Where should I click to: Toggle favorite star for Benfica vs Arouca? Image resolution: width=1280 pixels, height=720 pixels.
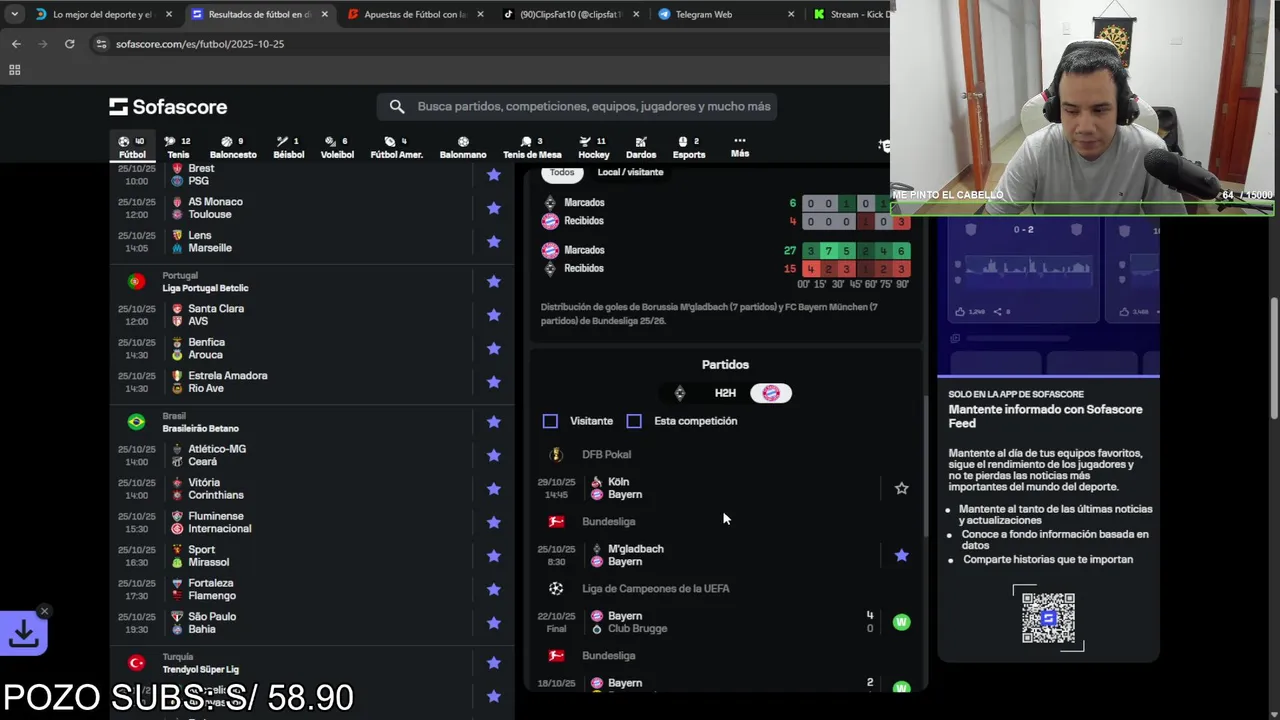click(493, 348)
